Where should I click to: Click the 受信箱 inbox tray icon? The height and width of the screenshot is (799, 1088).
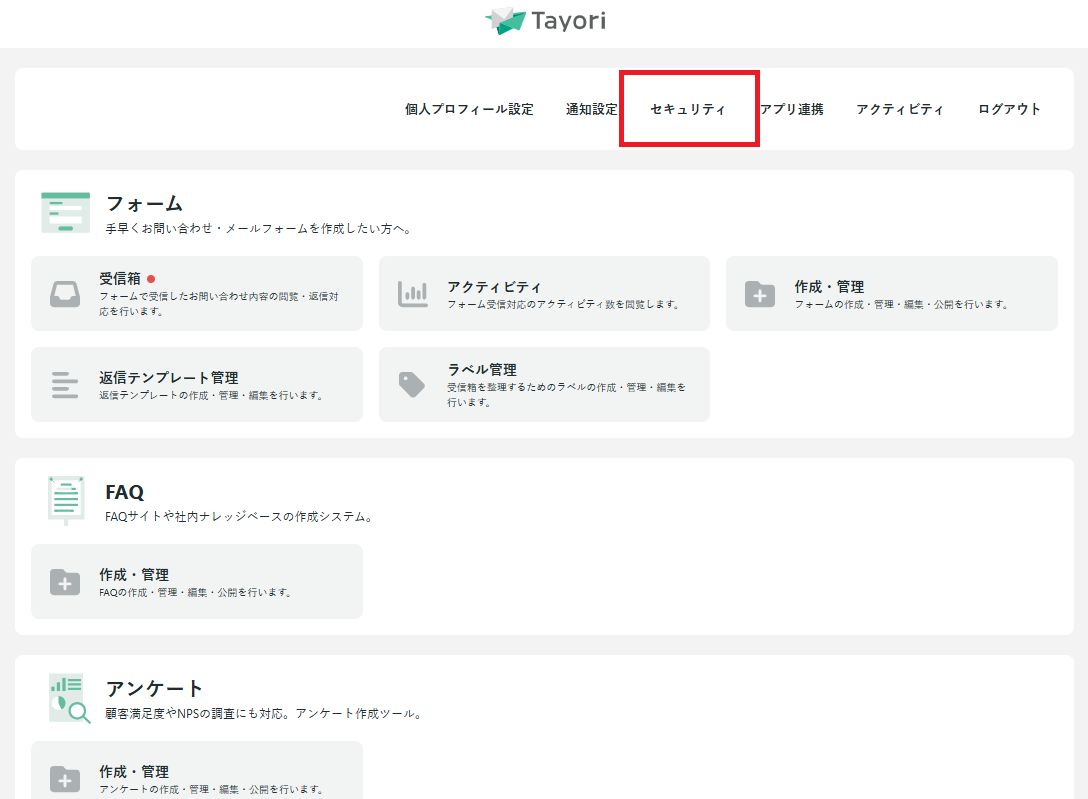click(x=65, y=294)
